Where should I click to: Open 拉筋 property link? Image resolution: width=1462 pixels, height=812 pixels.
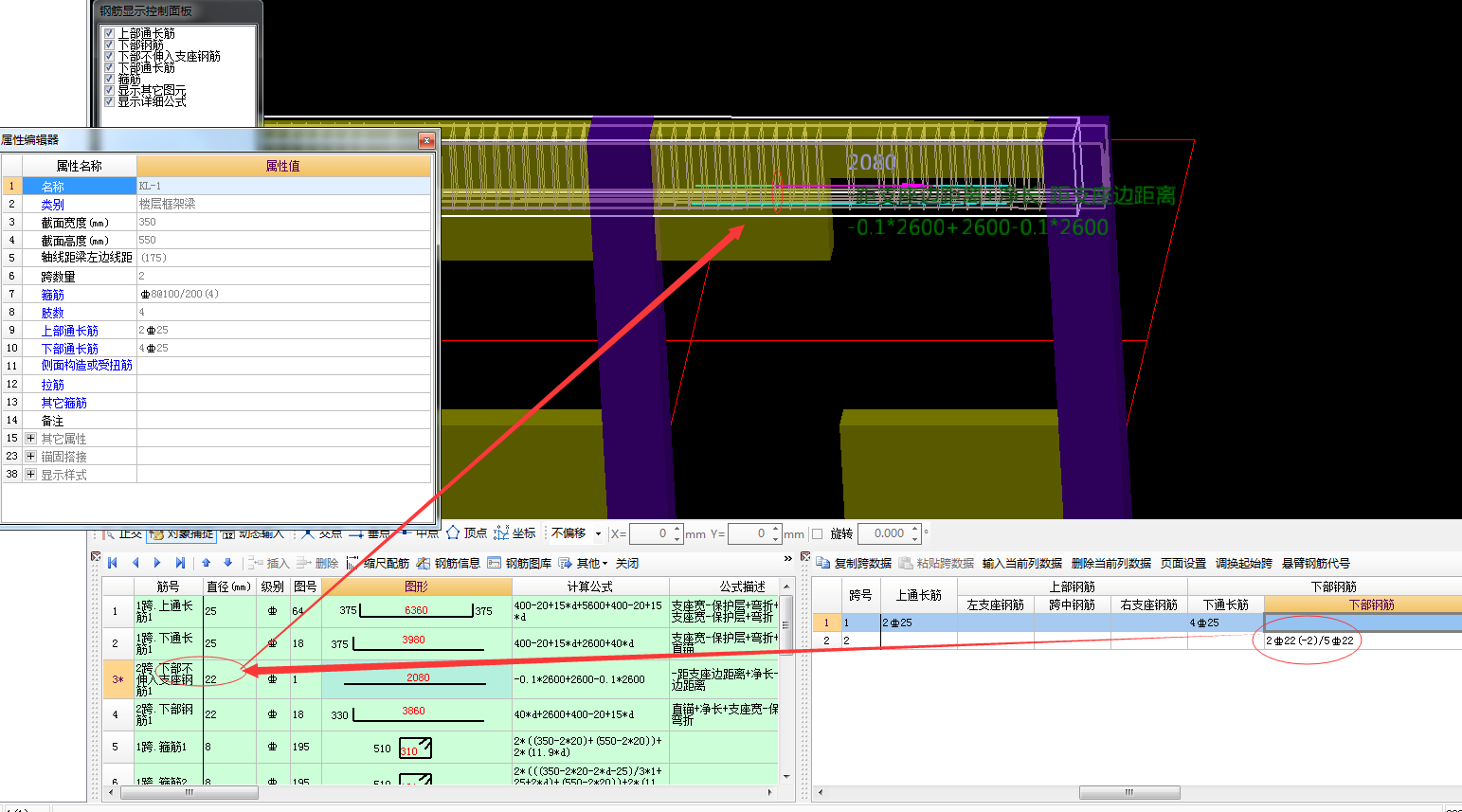(x=53, y=385)
